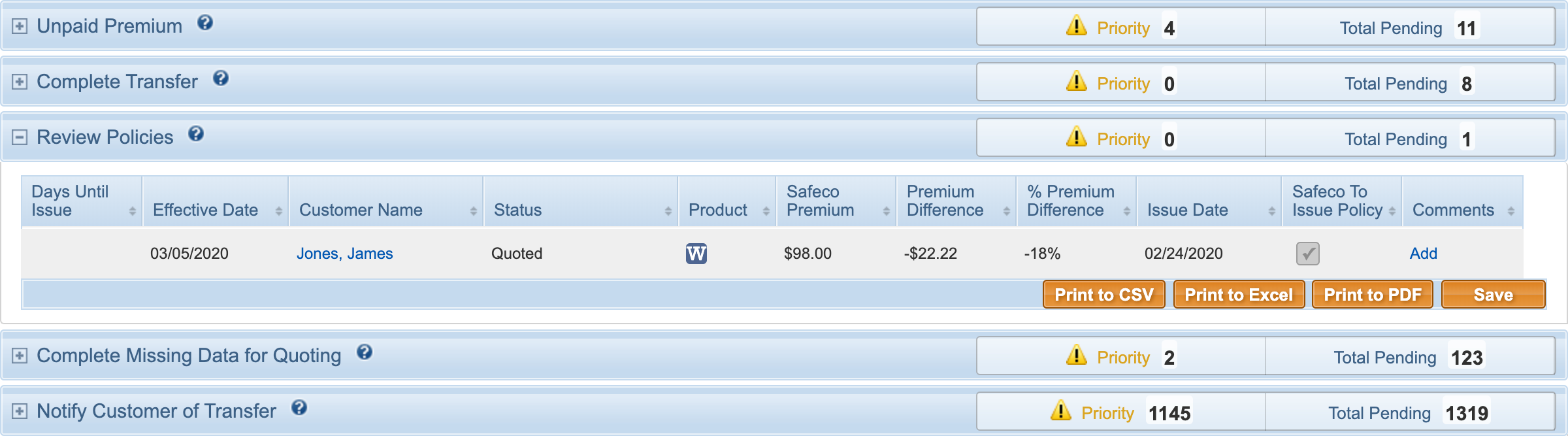
Task: Click the help icon beside Complete Missing Data for Quoting
Action: pos(365,352)
